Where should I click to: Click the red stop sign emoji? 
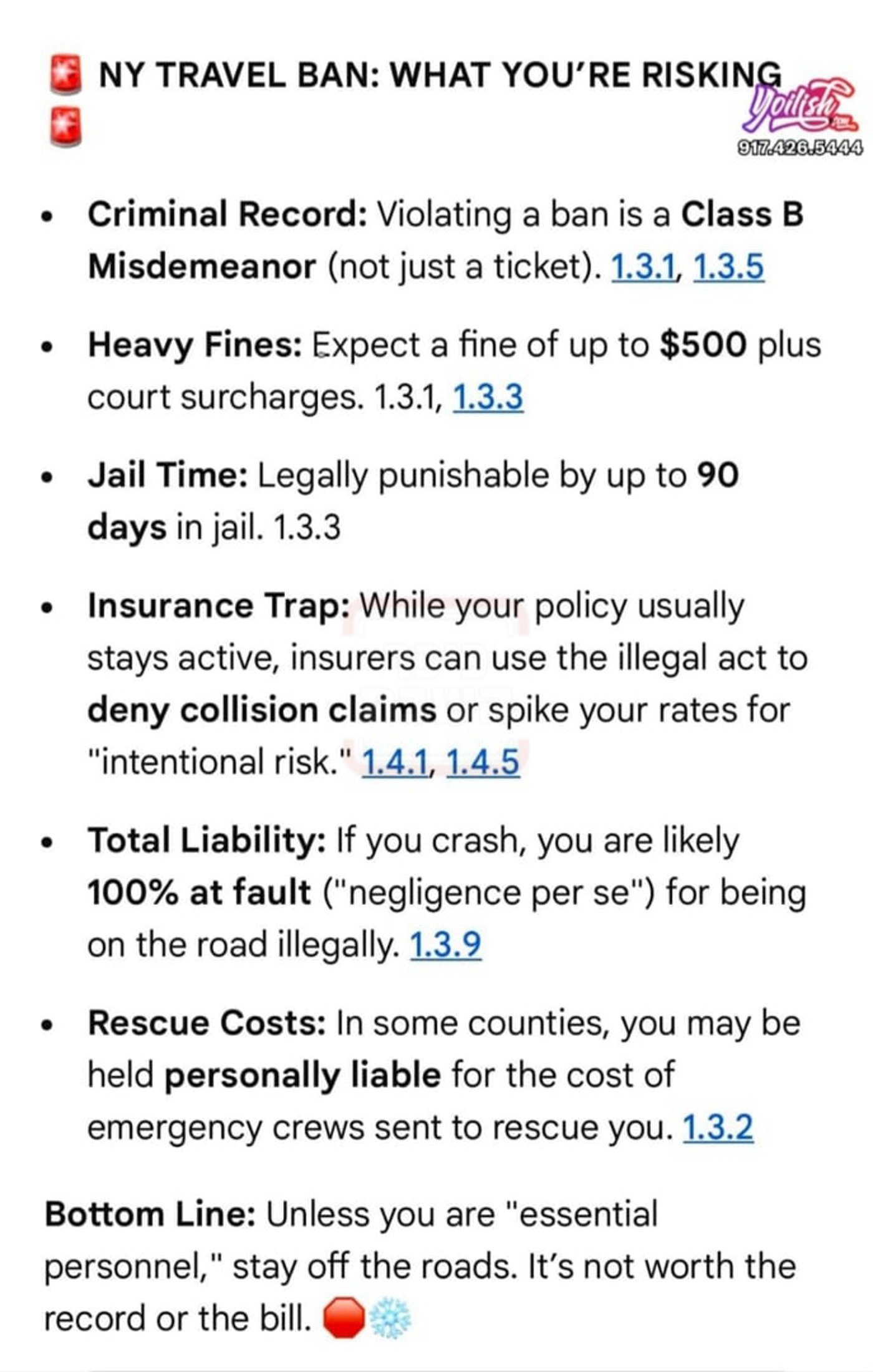click(x=343, y=1318)
